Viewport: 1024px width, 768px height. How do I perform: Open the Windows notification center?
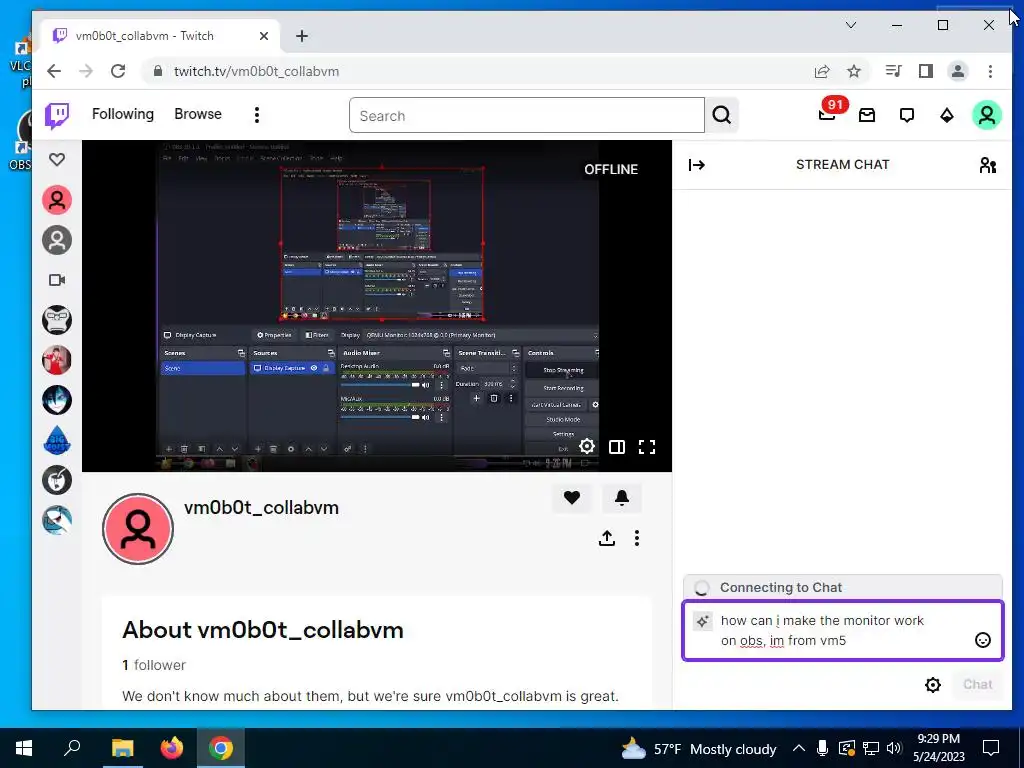pyautogui.click(x=991, y=748)
